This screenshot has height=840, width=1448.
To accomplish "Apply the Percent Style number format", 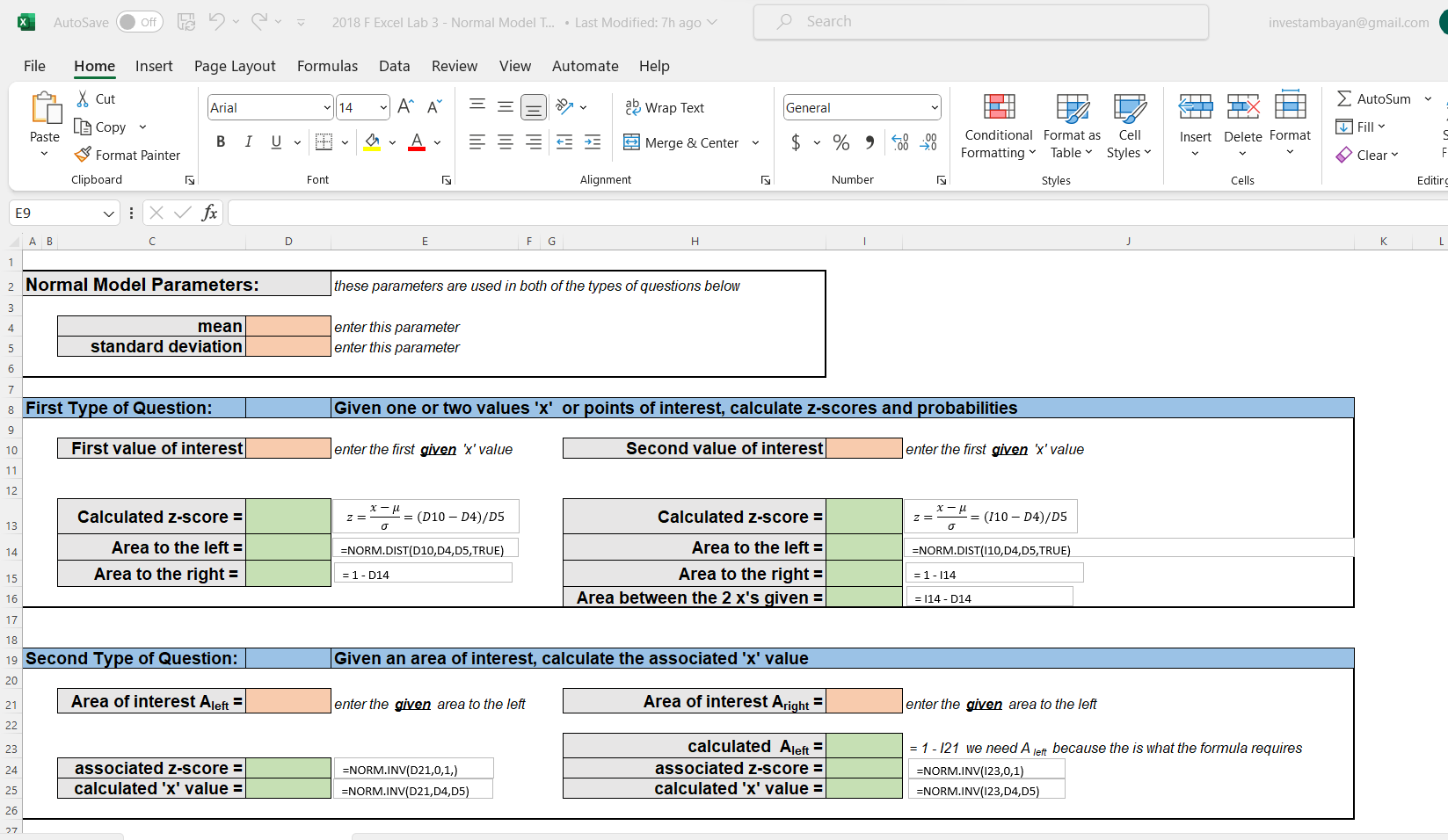I will point(840,142).
